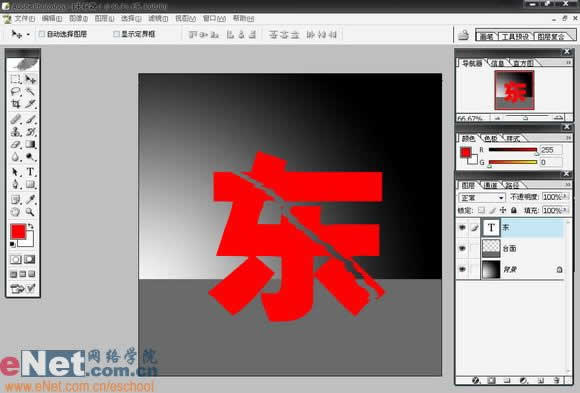Screen dimensions: 580x393
Task: Select the History Brush tool
Action: point(30,131)
